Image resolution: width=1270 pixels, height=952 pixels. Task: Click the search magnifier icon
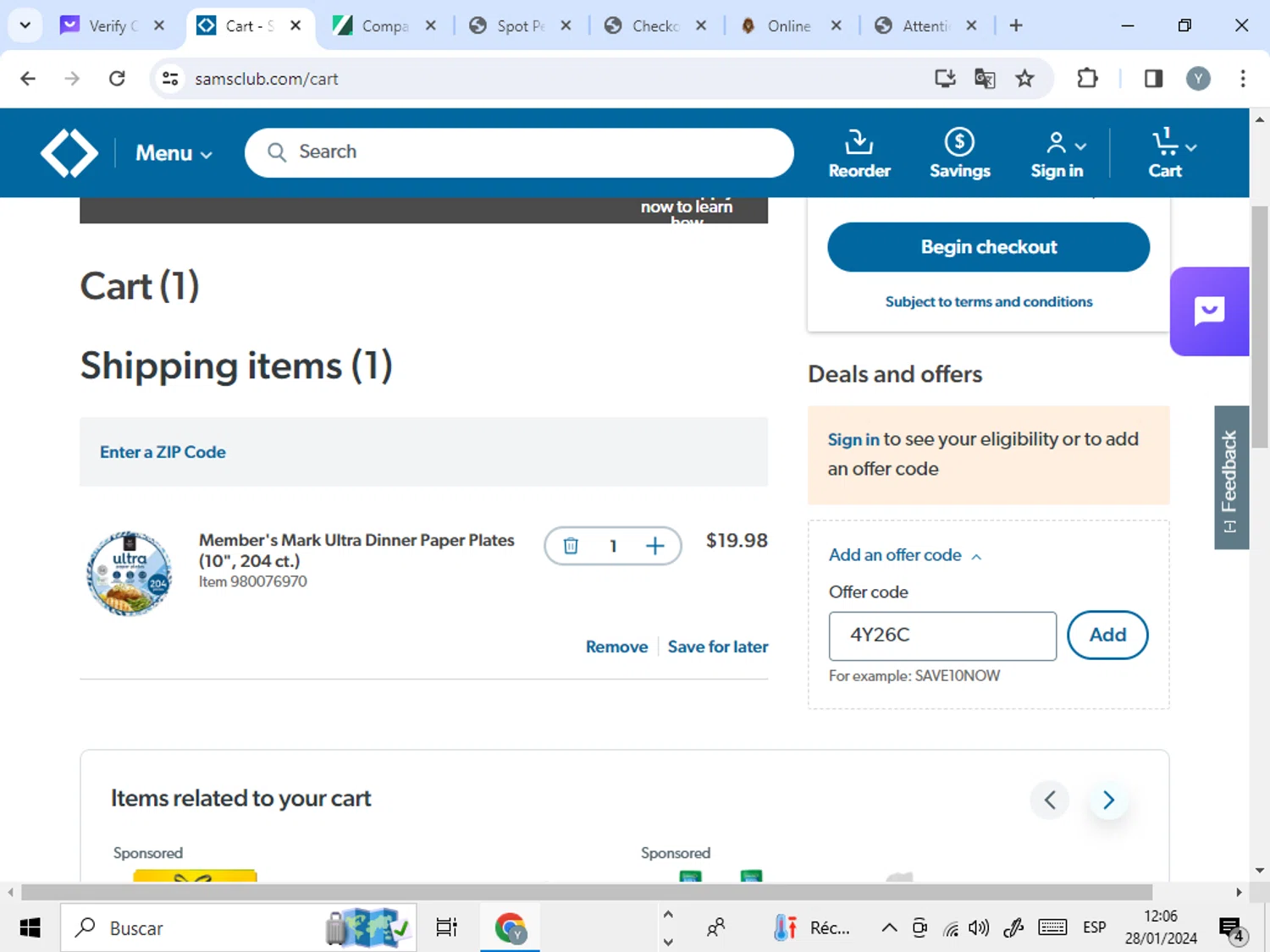coord(276,152)
